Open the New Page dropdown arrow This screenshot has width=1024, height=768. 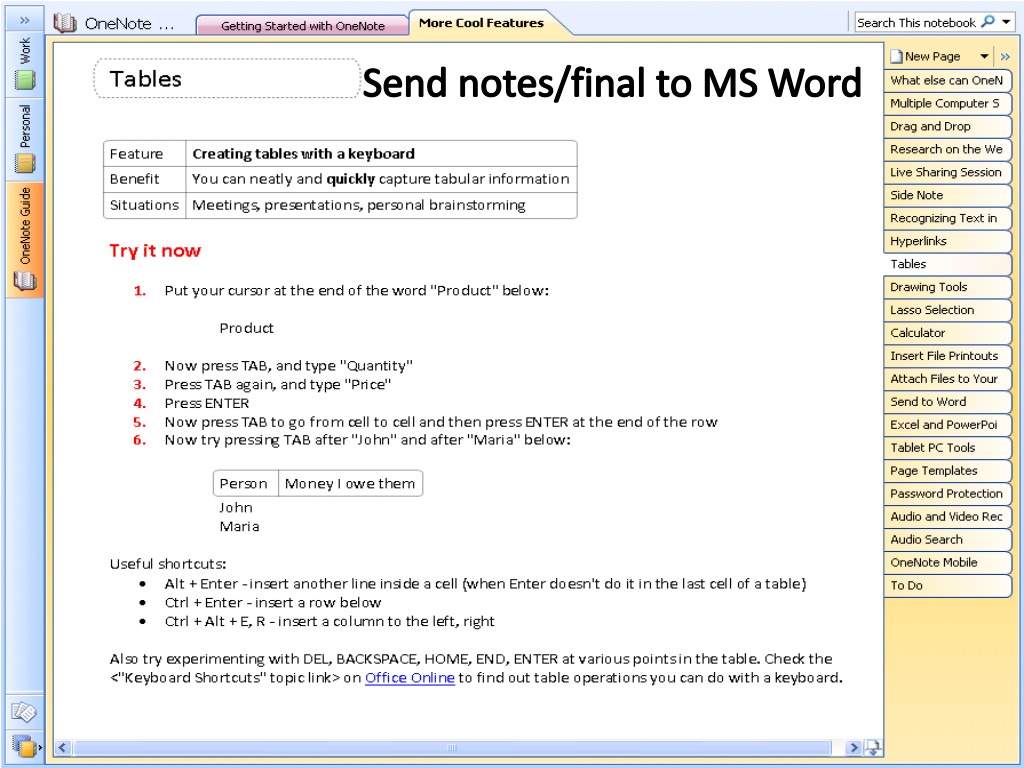click(984, 56)
